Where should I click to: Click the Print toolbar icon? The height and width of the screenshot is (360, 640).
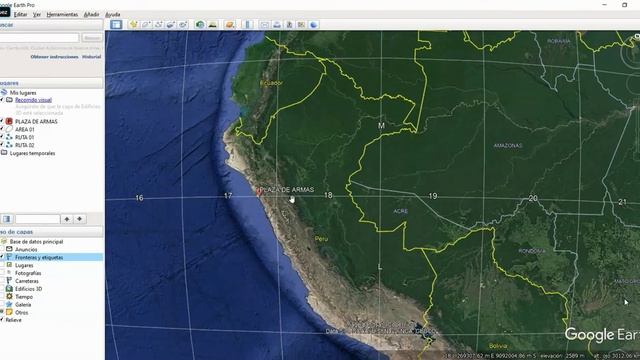(x=277, y=24)
